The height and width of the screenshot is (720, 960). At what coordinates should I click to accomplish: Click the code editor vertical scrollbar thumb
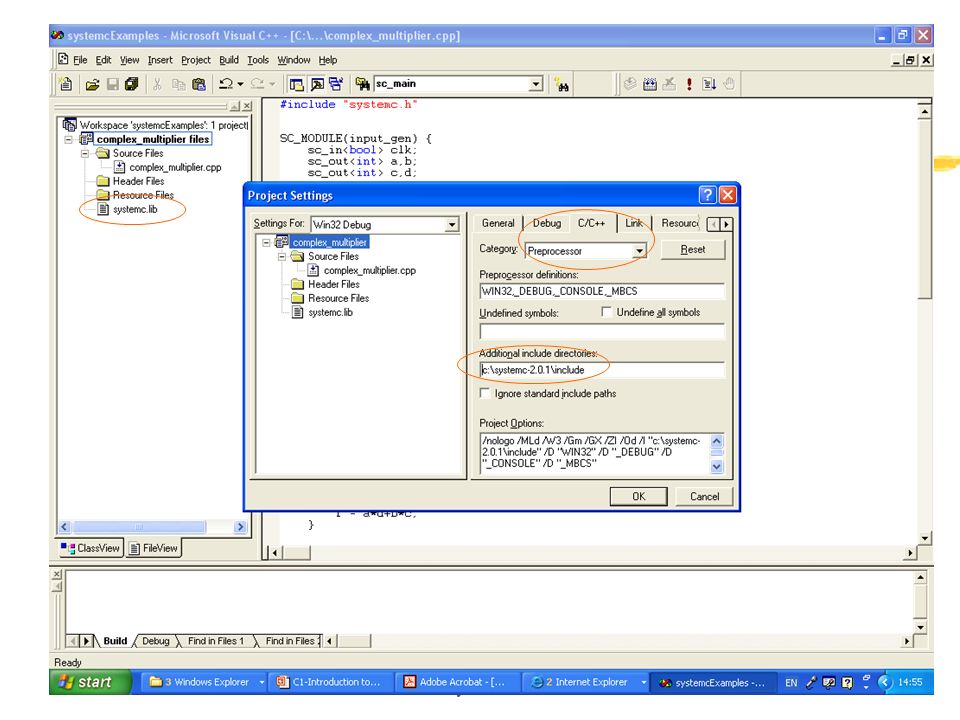[924, 210]
